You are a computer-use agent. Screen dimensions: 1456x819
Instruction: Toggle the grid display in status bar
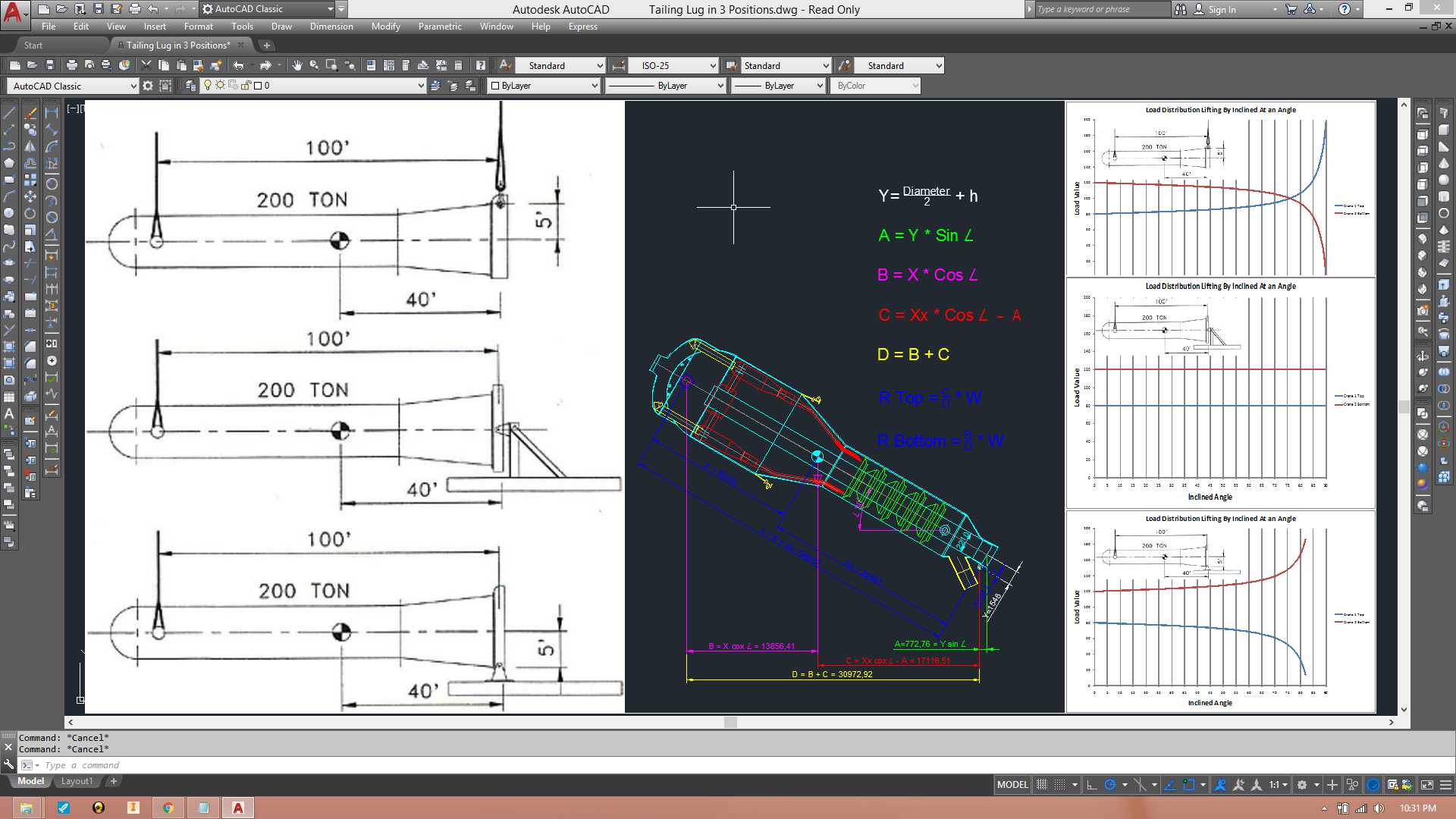[1042, 785]
